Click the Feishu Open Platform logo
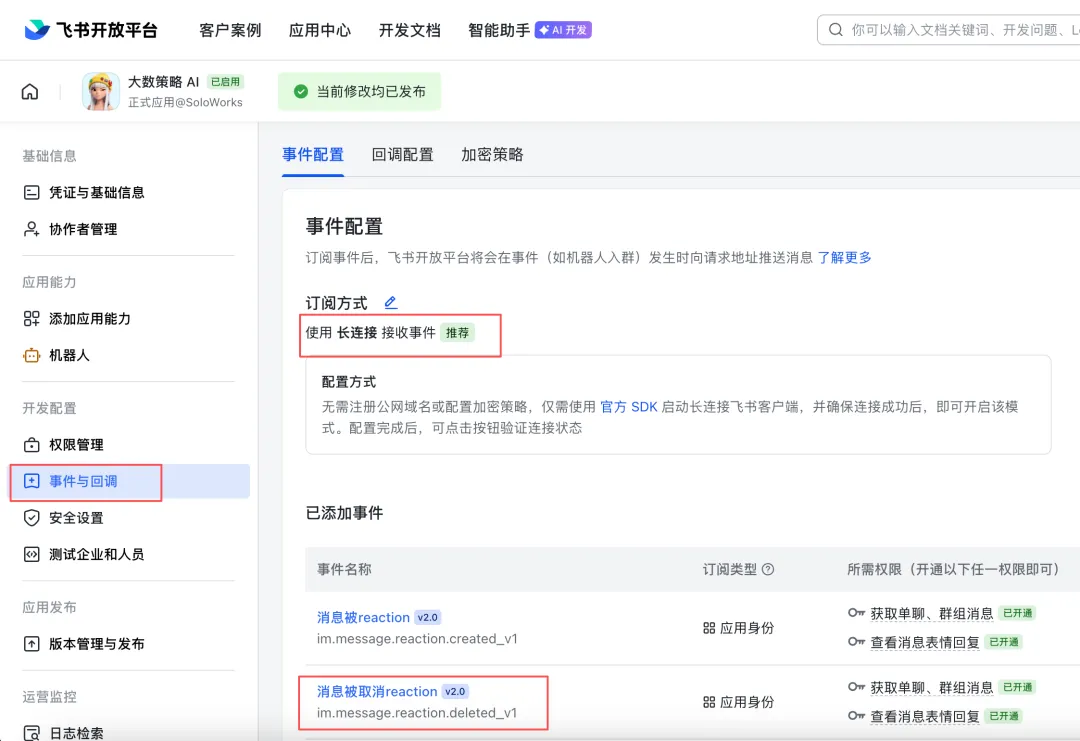Viewport: 1080px width, 741px height. tap(91, 30)
